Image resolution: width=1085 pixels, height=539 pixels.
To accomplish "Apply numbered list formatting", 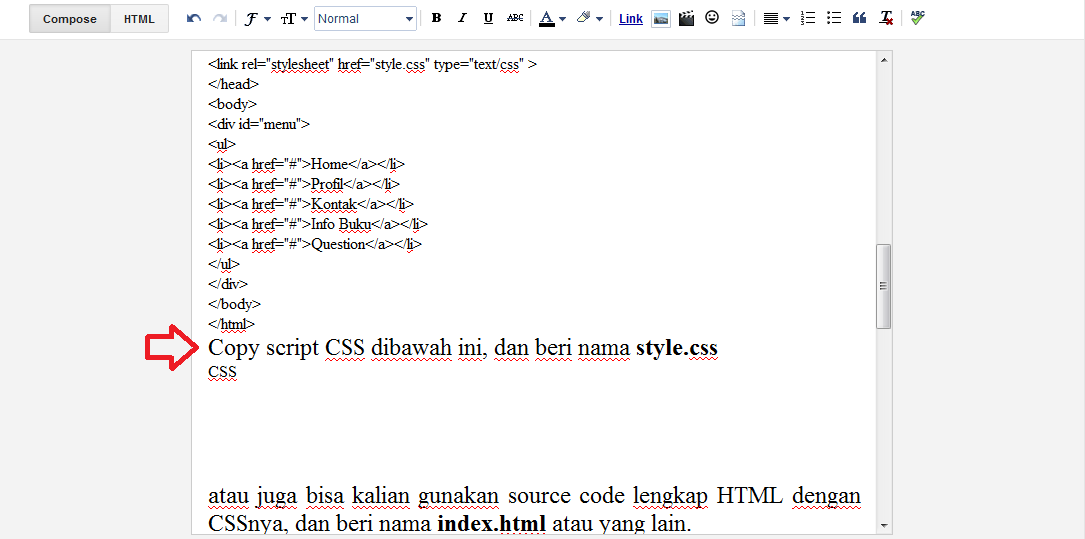I will click(808, 19).
